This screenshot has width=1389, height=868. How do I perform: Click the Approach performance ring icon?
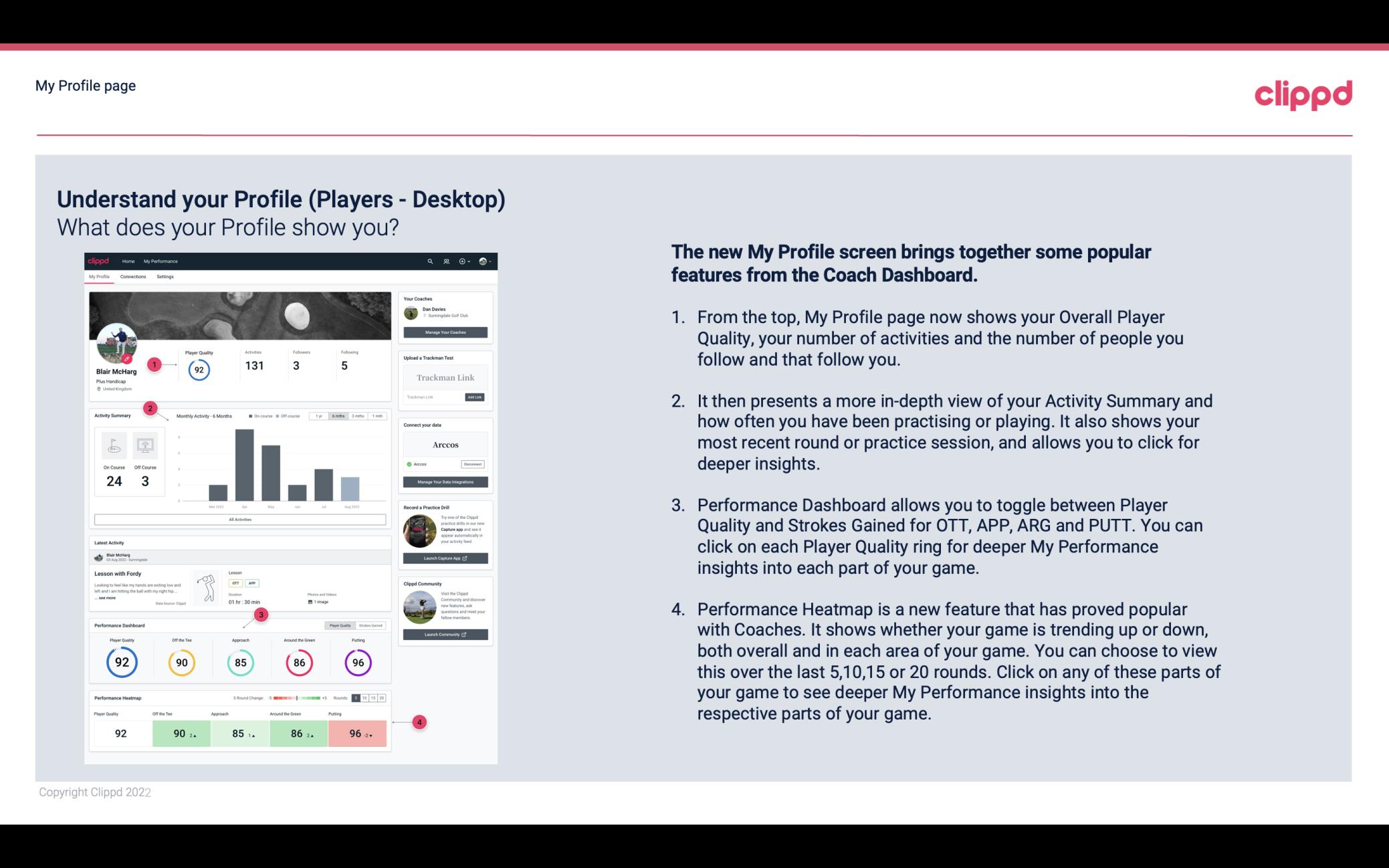240,662
